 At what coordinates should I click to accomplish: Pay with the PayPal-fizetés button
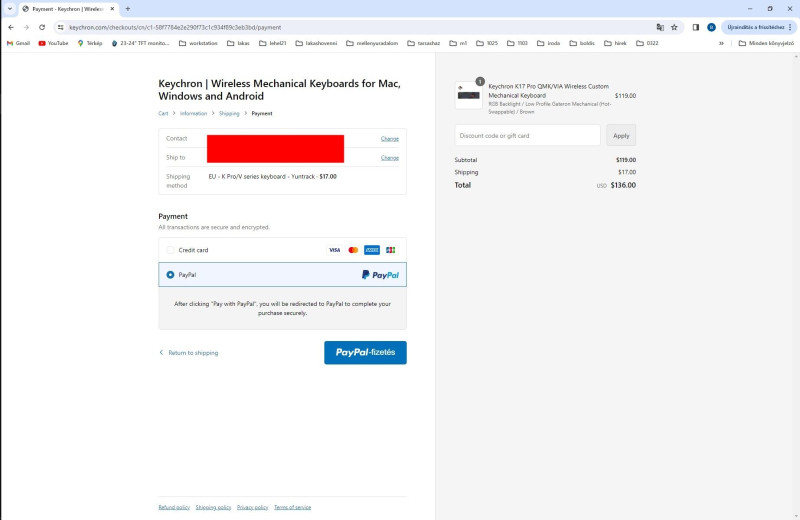365,353
